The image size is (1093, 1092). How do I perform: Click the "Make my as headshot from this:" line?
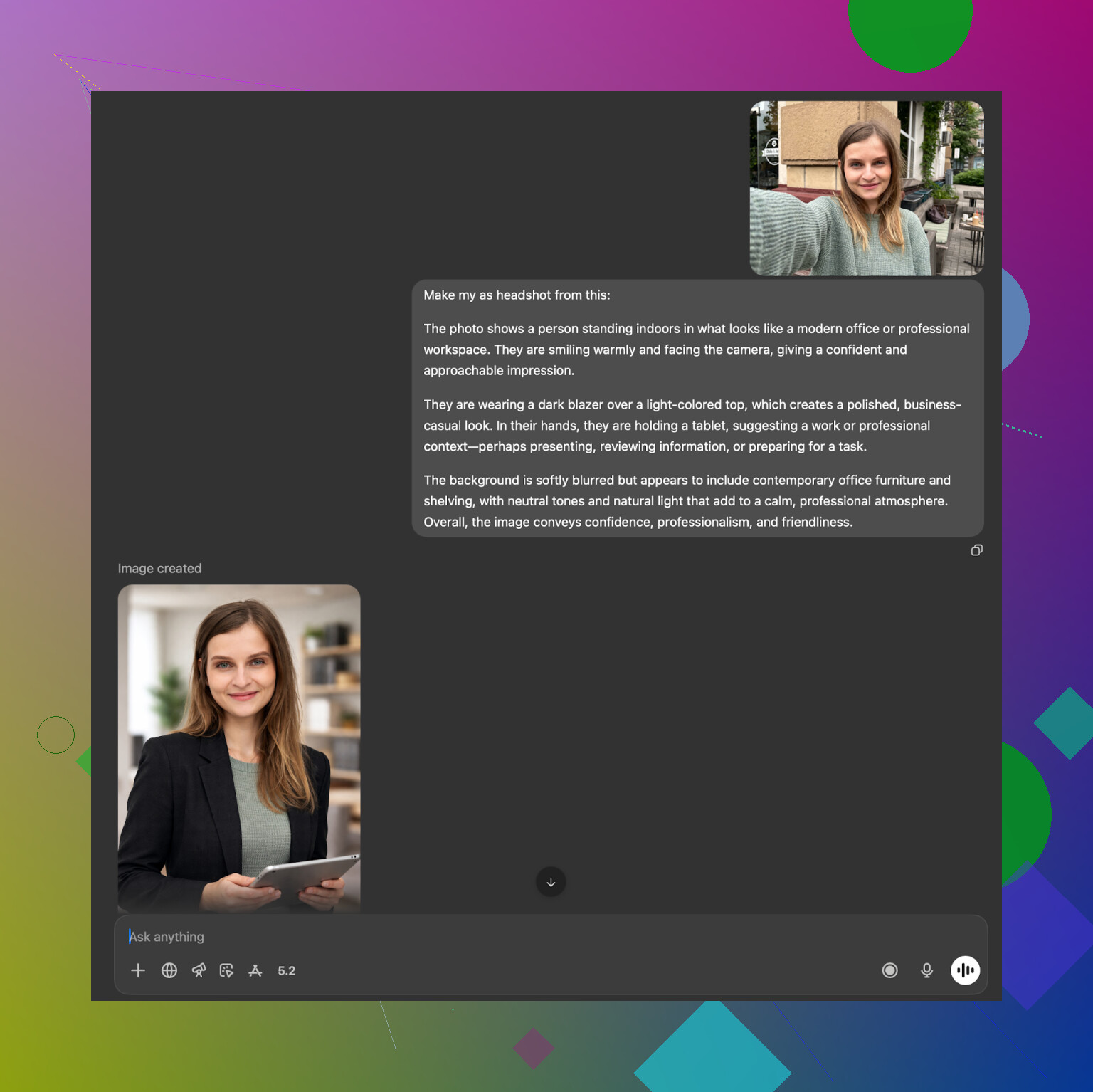(x=517, y=295)
